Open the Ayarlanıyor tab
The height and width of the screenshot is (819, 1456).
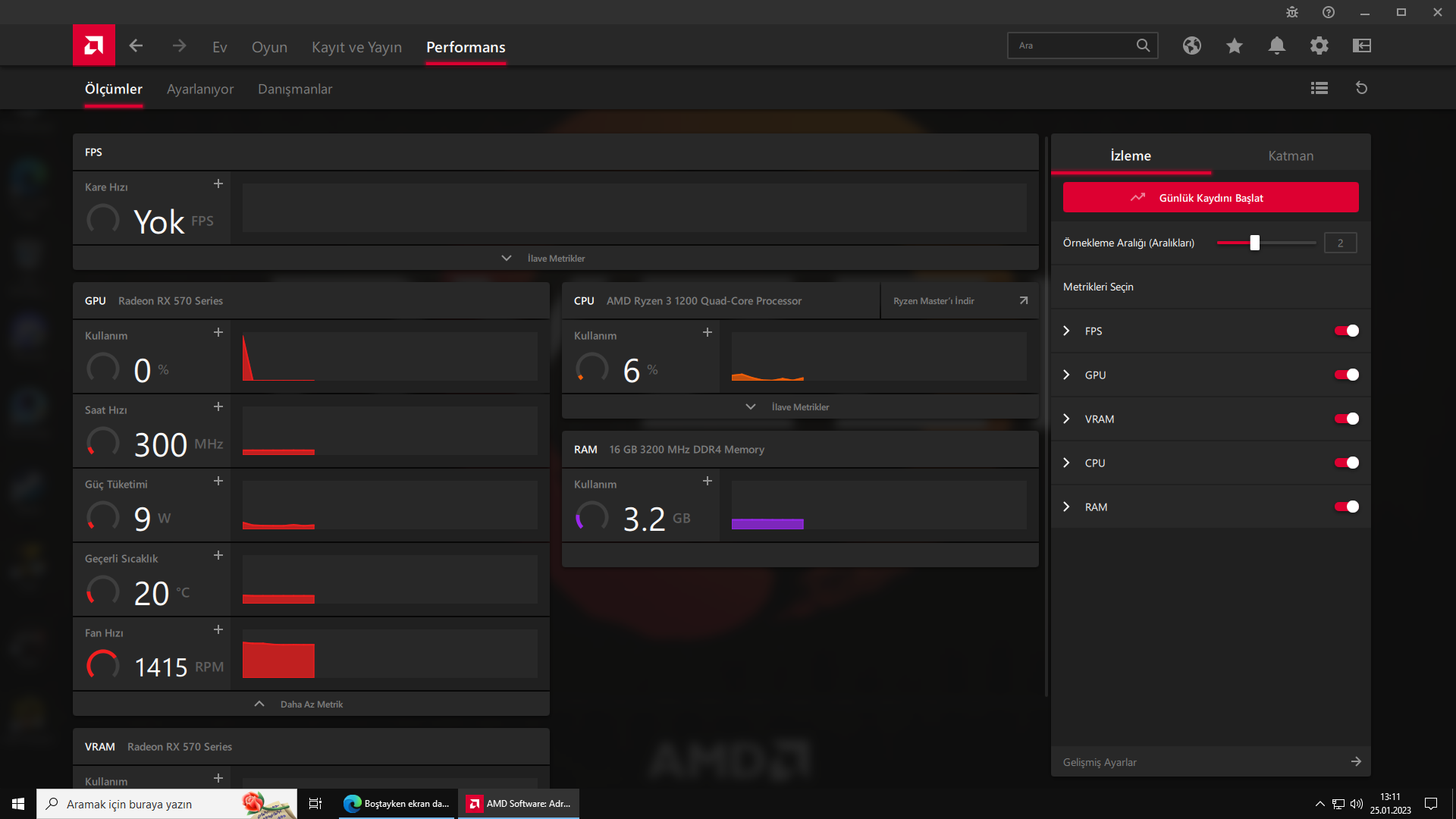pyautogui.click(x=200, y=89)
